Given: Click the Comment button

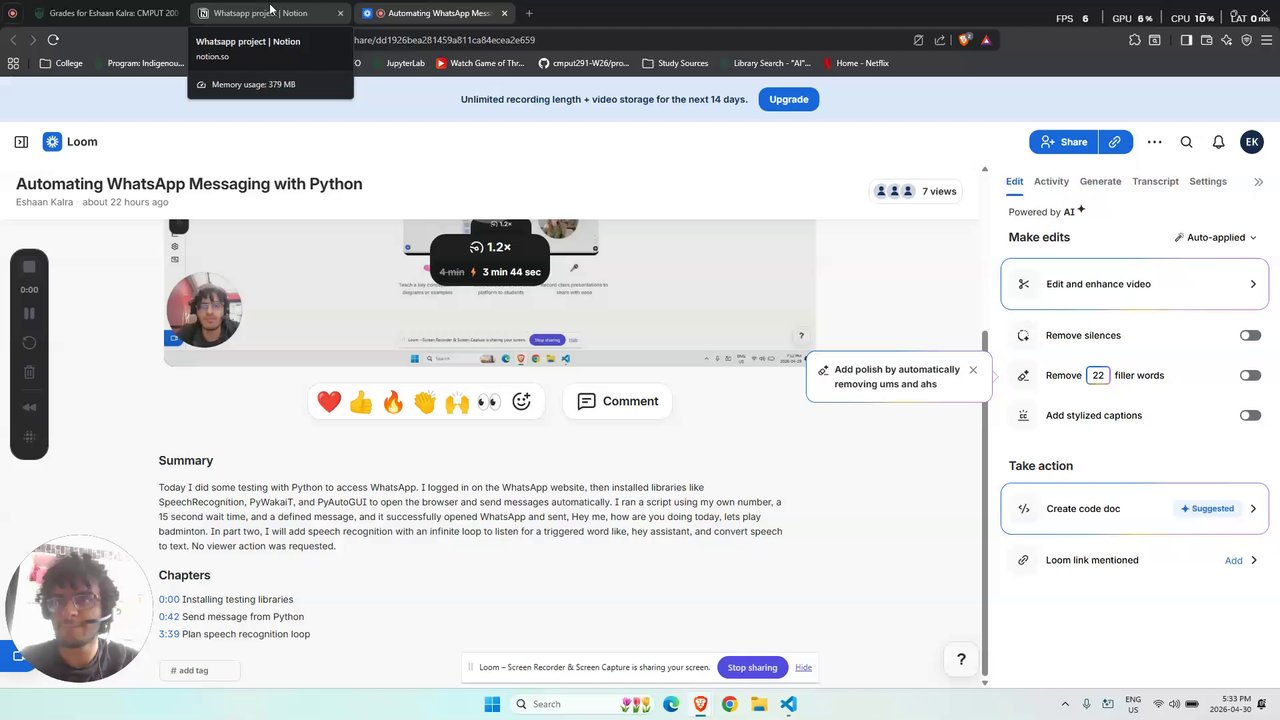Looking at the screenshot, I should [617, 402].
